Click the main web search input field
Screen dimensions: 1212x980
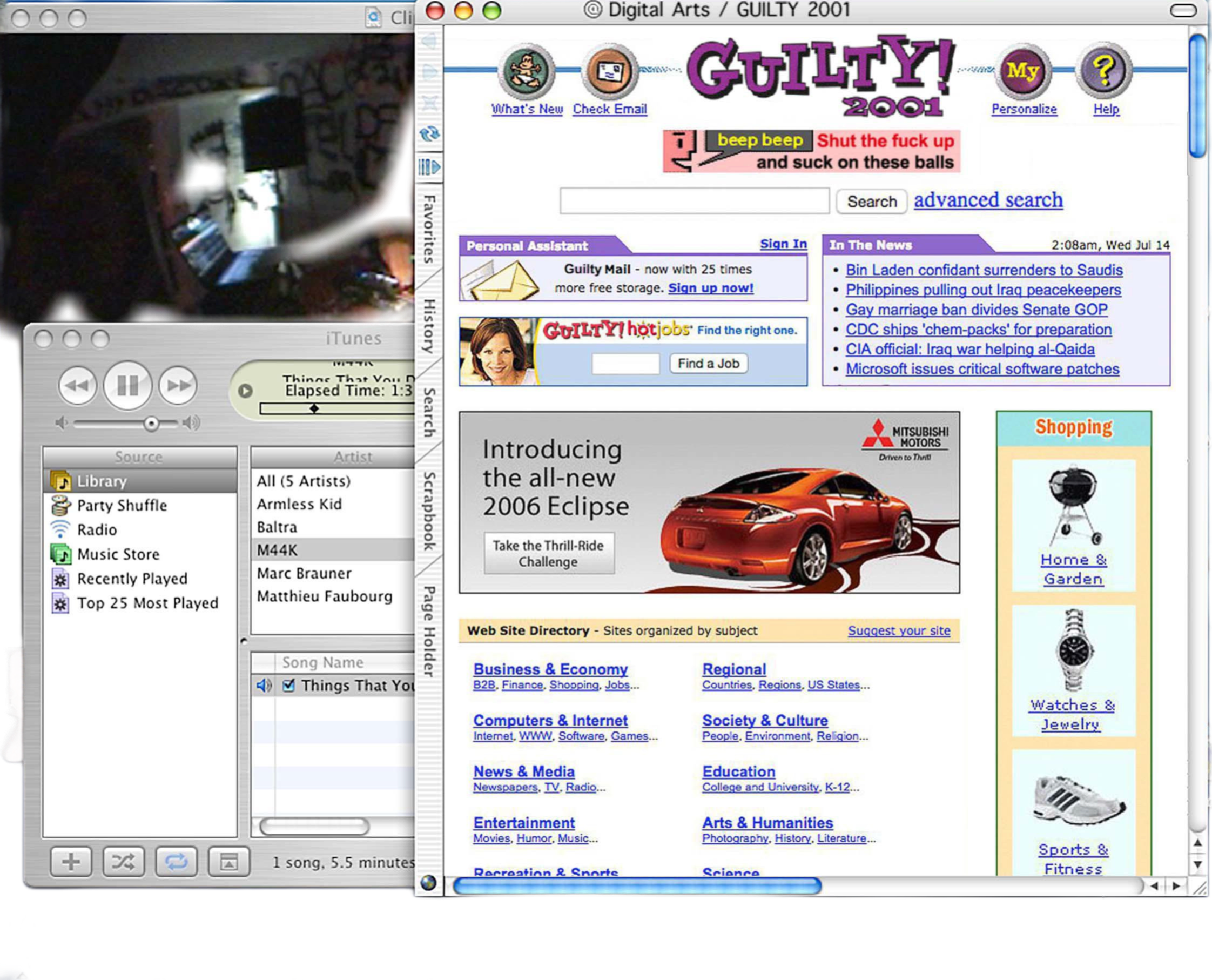click(x=695, y=200)
